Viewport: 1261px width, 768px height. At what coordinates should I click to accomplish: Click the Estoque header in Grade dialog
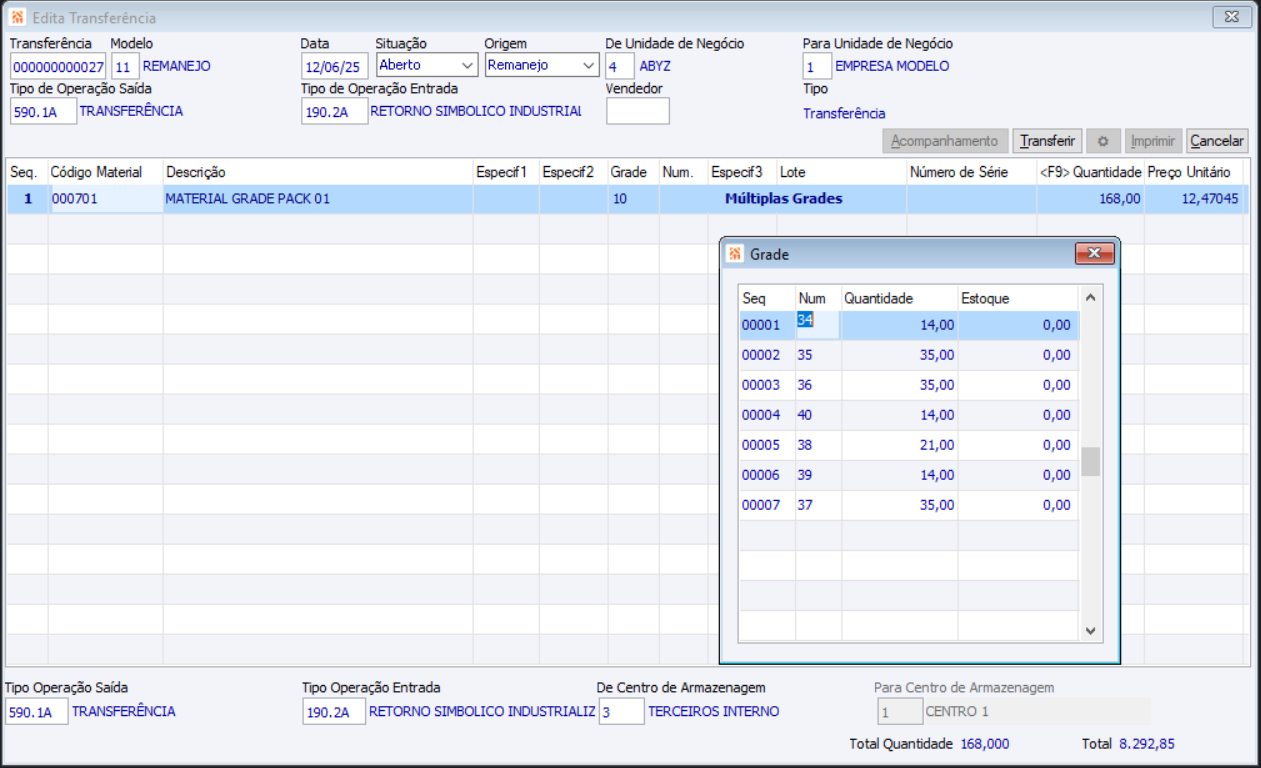coord(1018,298)
